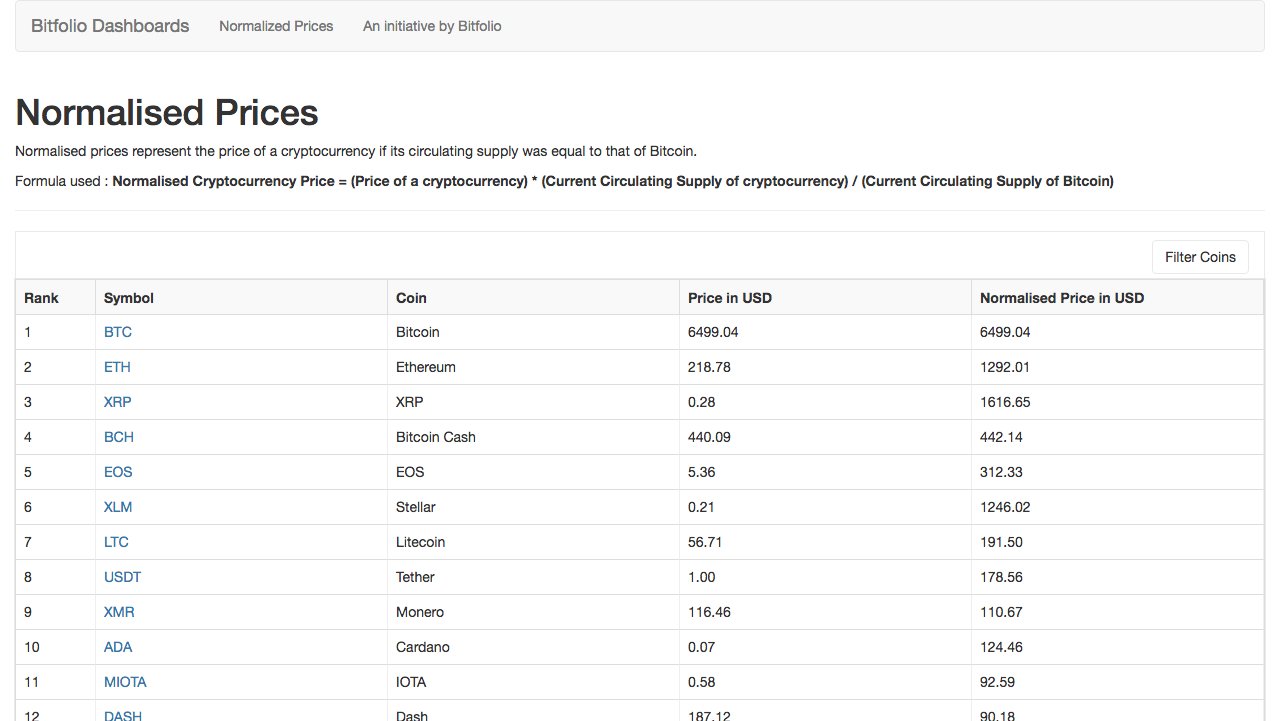
Task: Sort by Normalised Price in USD header
Action: pyautogui.click(x=1062, y=298)
